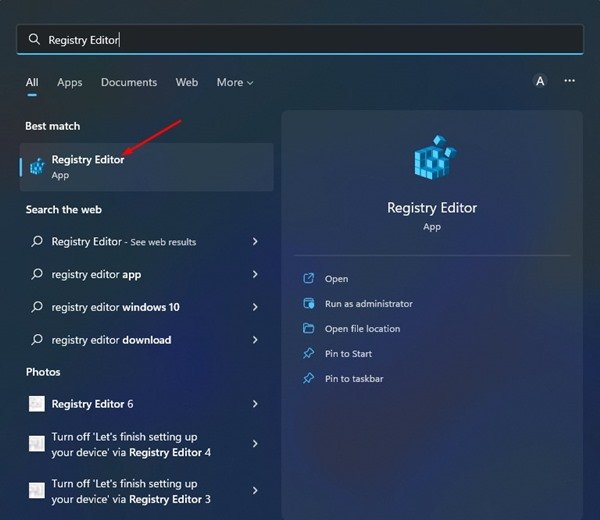Click the pin icon beside Pin to taskbar
600x520 pixels.
[x=308, y=378]
